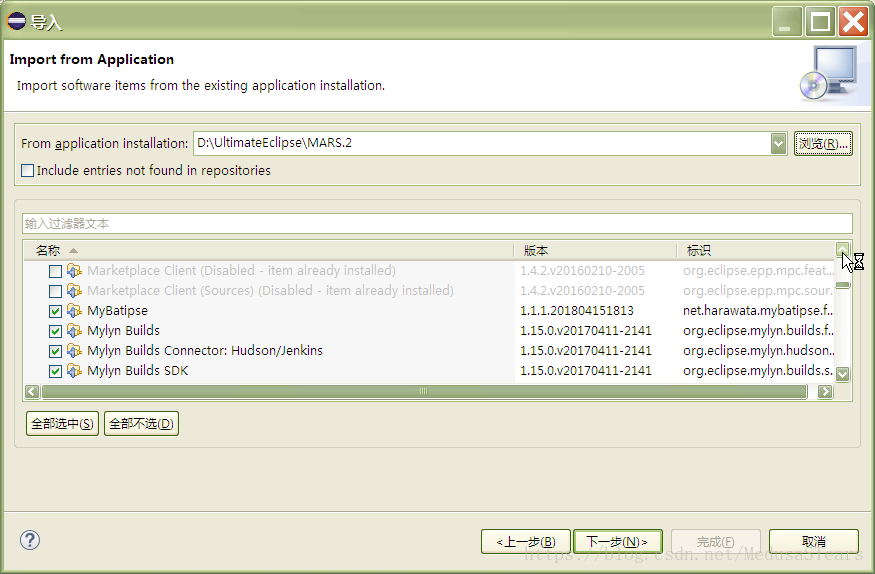
Task: Check the Marketplace Client (Sources) checkbox
Action: (55, 291)
